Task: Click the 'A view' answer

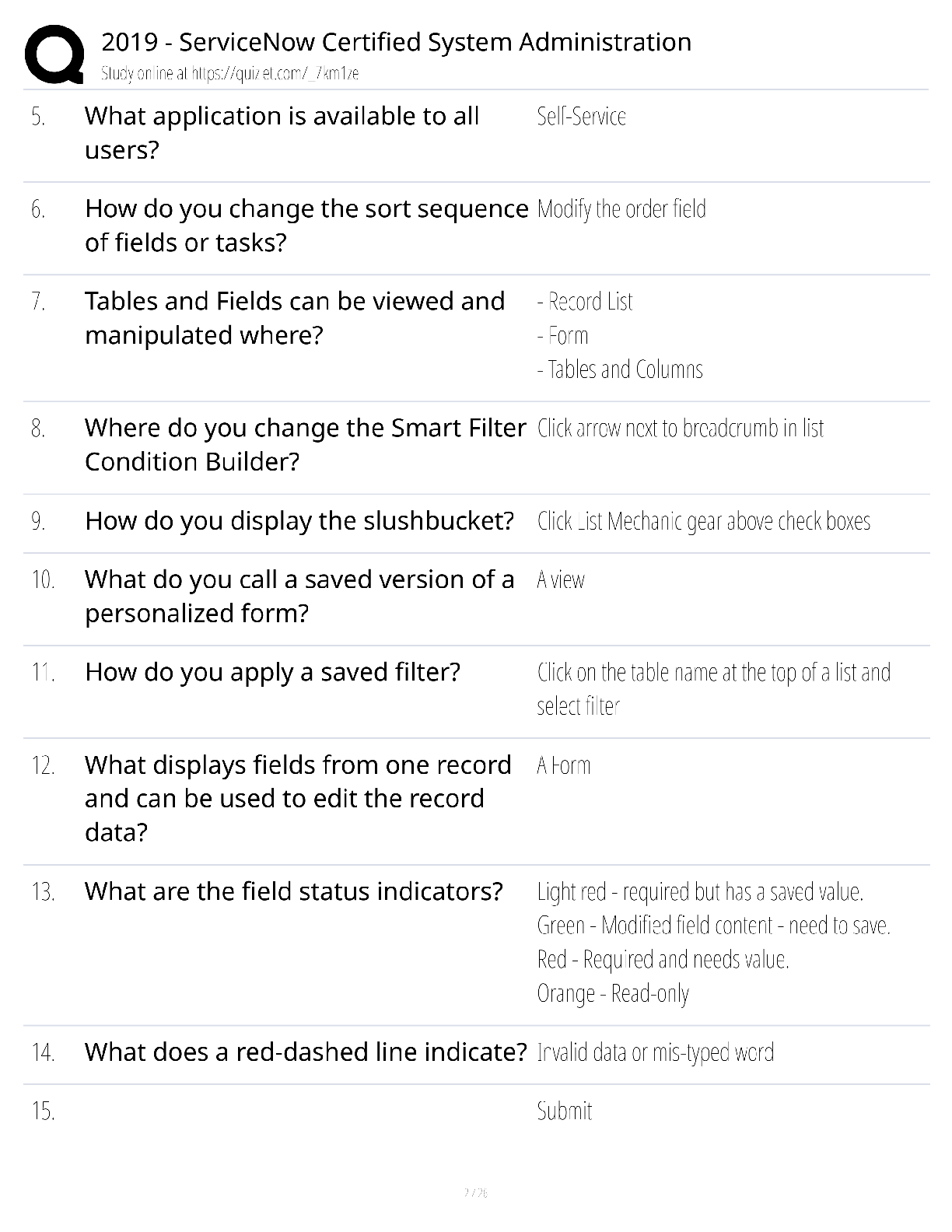Action: pyautogui.click(x=561, y=580)
